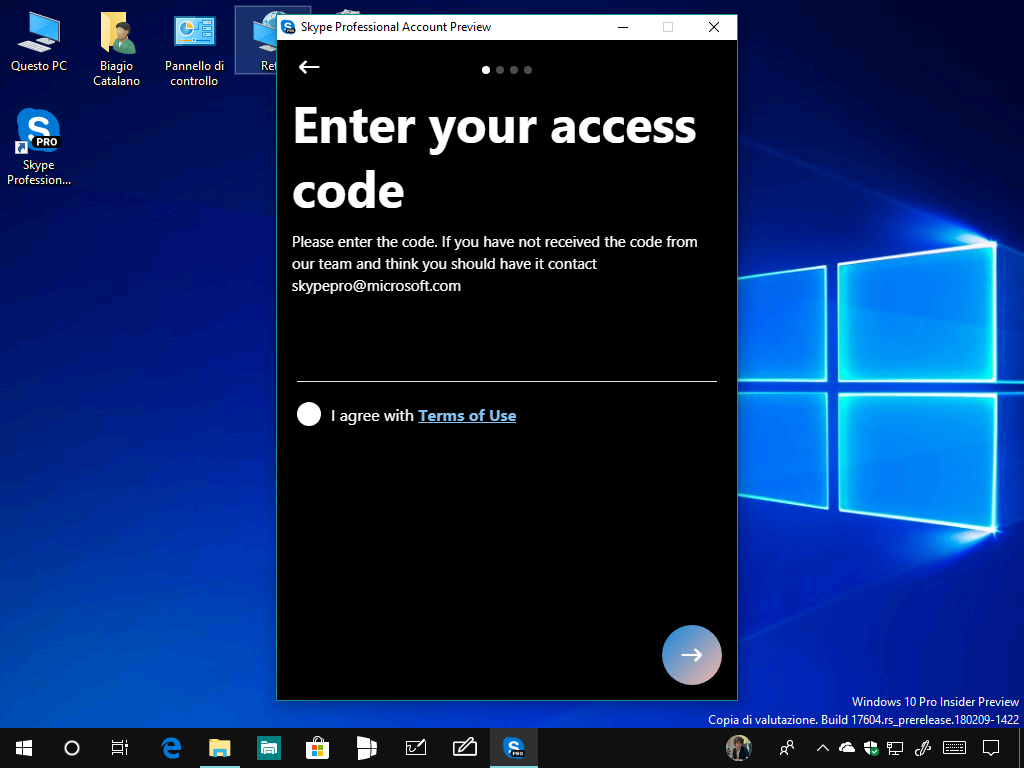Image resolution: width=1024 pixels, height=768 pixels.
Task: Select the Pannello di controllo desktop icon
Action: (194, 49)
